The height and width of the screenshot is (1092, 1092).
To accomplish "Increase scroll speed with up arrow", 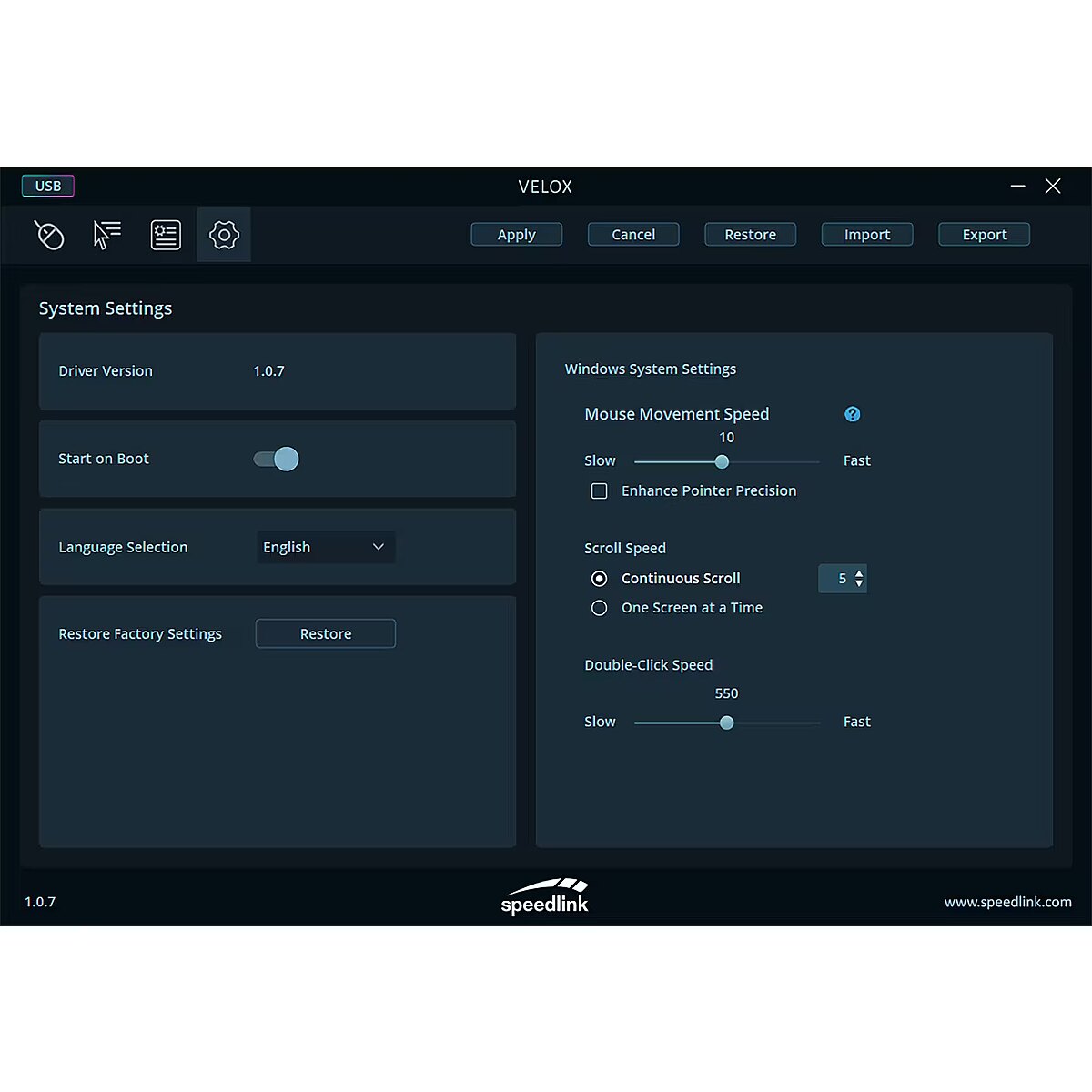I will pyautogui.click(x=859, y=573).
